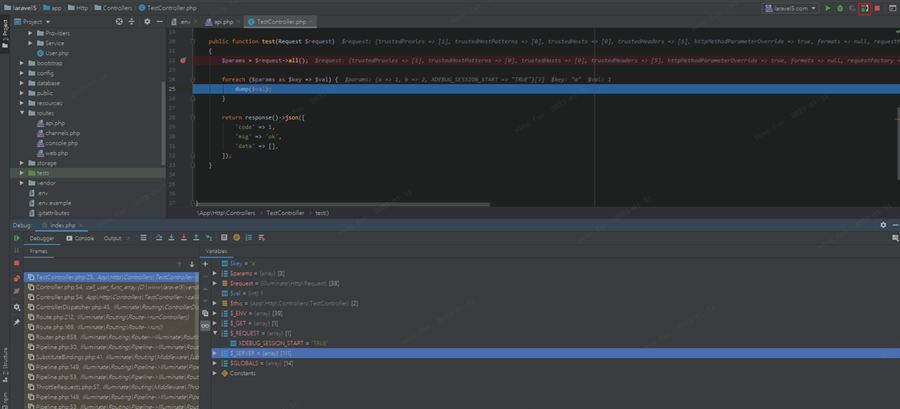Click the Debug bug icon in top toolbar
Screen dimensions: 900x409
(840, 8)
